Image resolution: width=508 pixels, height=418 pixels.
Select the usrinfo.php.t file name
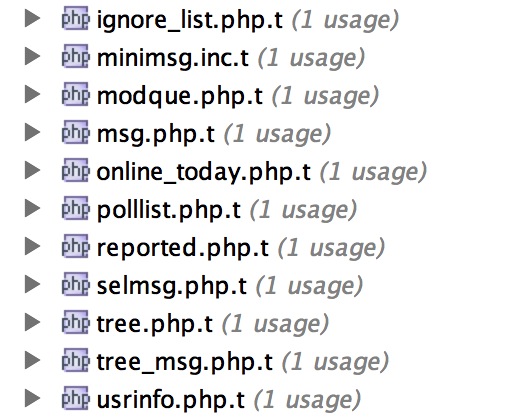pos(171,400)
